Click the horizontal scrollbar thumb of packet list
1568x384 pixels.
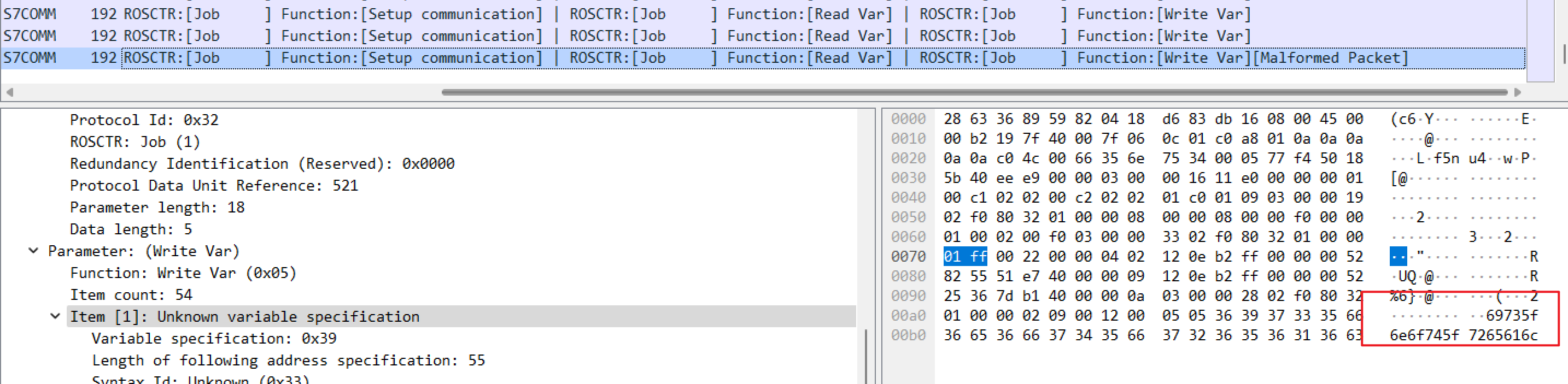coord(974,92)
